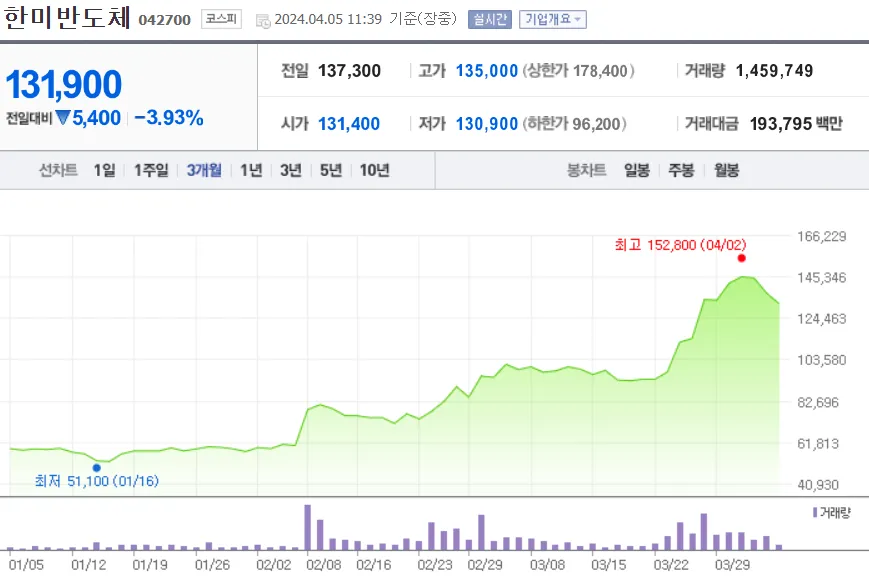The height and width of the screenshot is (582, 869).
Task: Click the 01/05 date axis label
Action: pyautogui.click(x=26, y=565)
